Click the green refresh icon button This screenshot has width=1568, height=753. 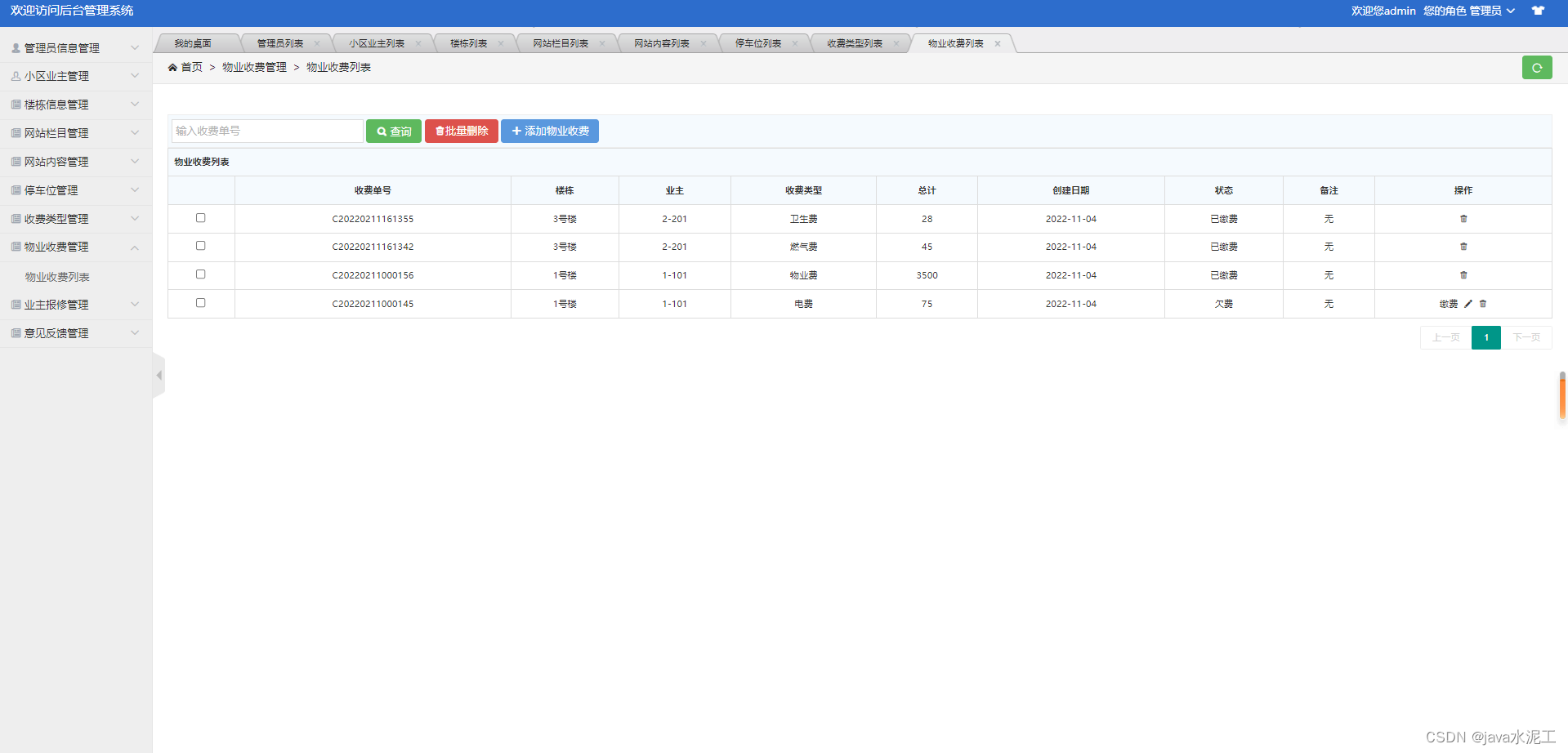[1537, 68]
